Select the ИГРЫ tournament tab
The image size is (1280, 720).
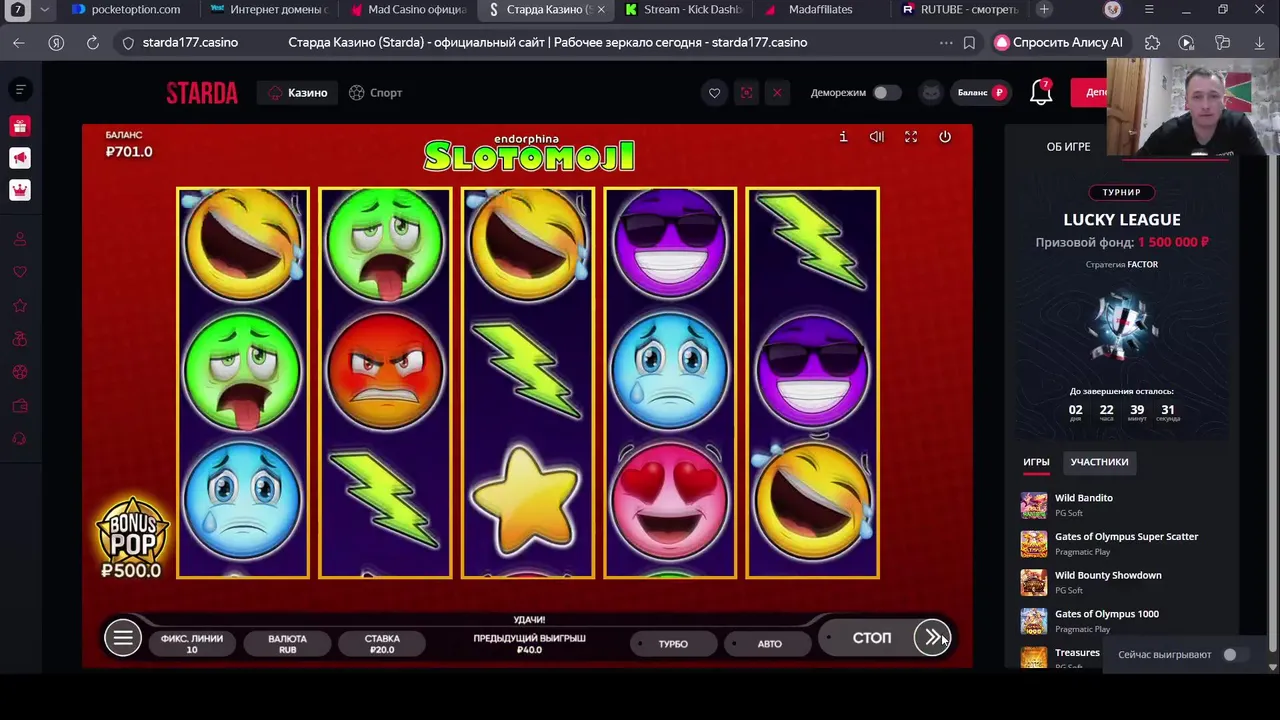(x=1036, y=462)
